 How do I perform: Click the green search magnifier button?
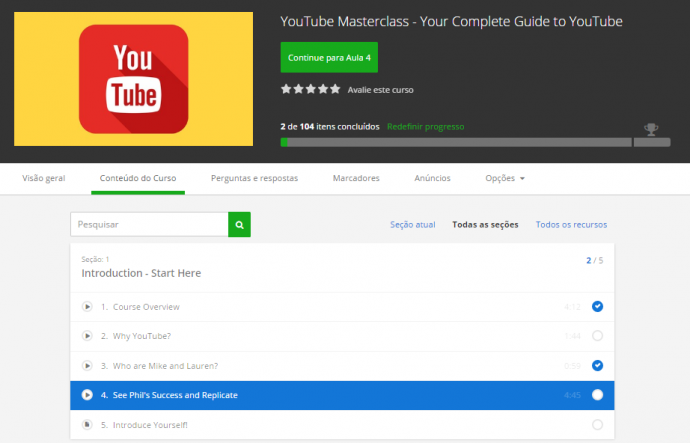(239, 224)
